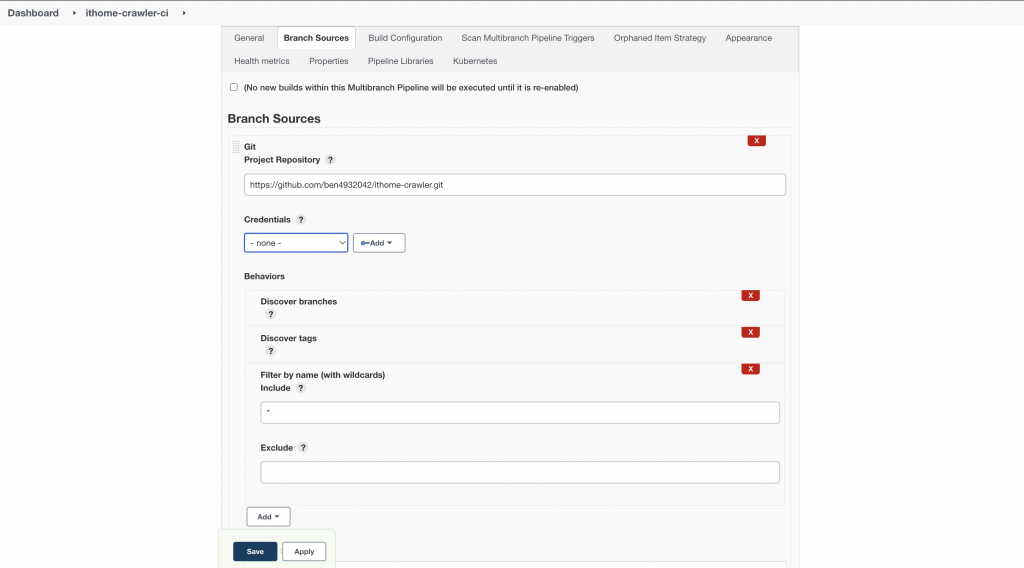Open help for Project Repository
Viewport: 1024px width, 568px height.
[x=331, y=160]
